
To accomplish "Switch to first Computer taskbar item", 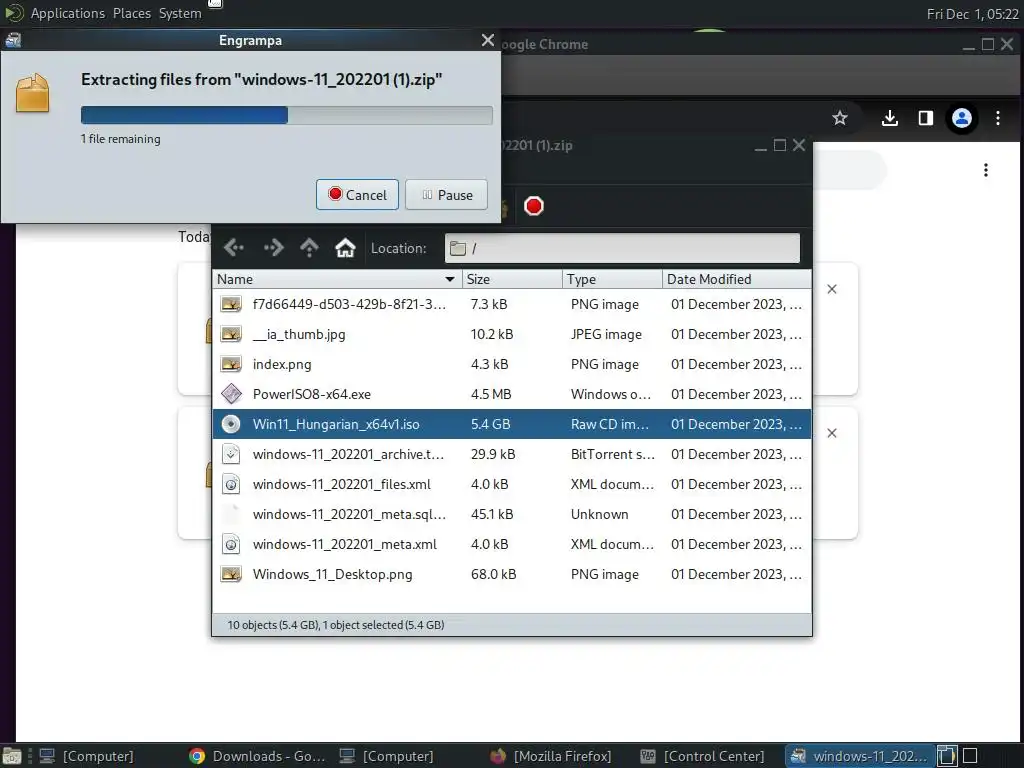I will (86, 756).
